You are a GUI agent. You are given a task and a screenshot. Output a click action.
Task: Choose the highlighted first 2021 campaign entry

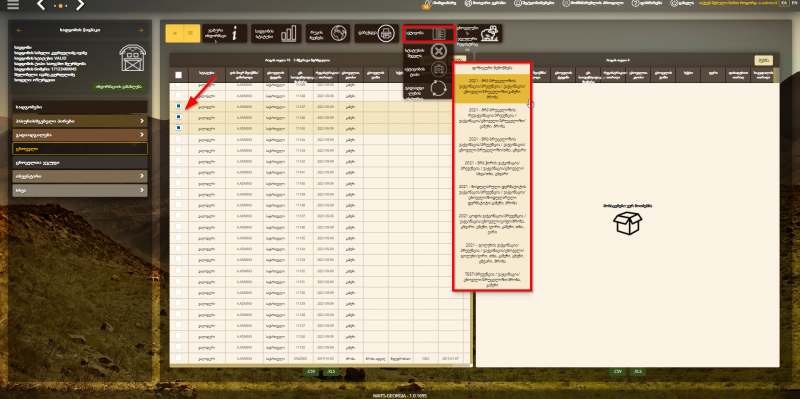492,88
